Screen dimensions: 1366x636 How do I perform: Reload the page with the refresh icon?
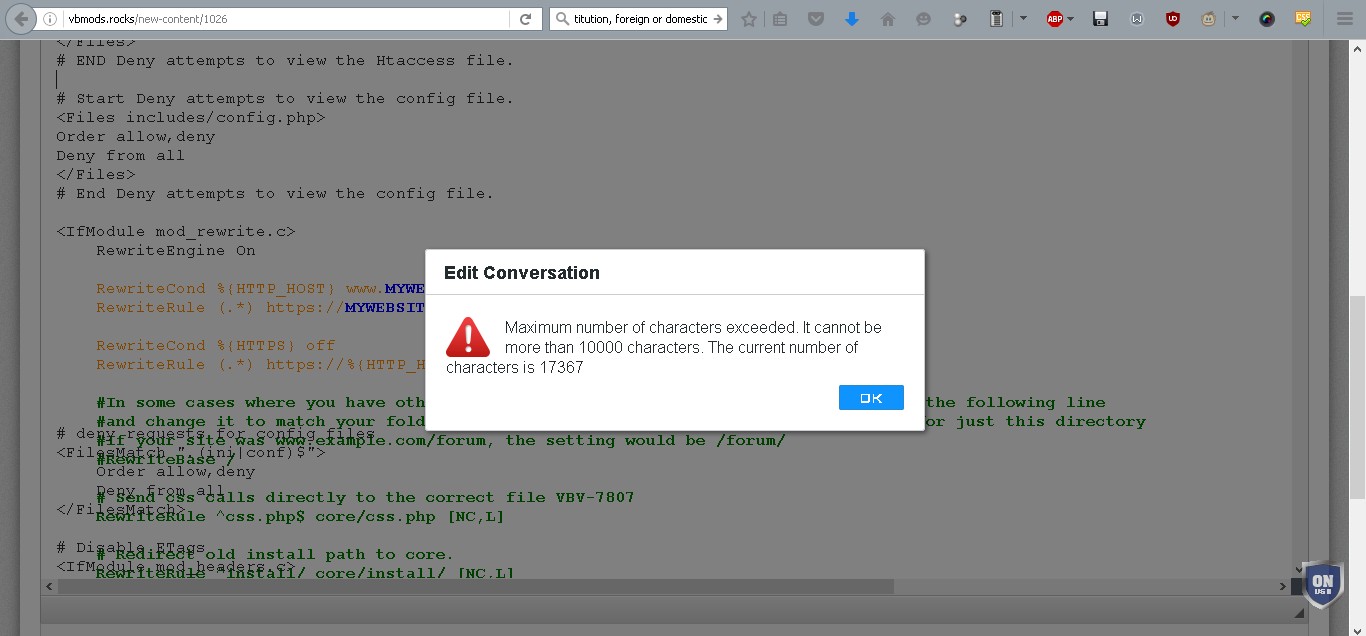(525, 18)
